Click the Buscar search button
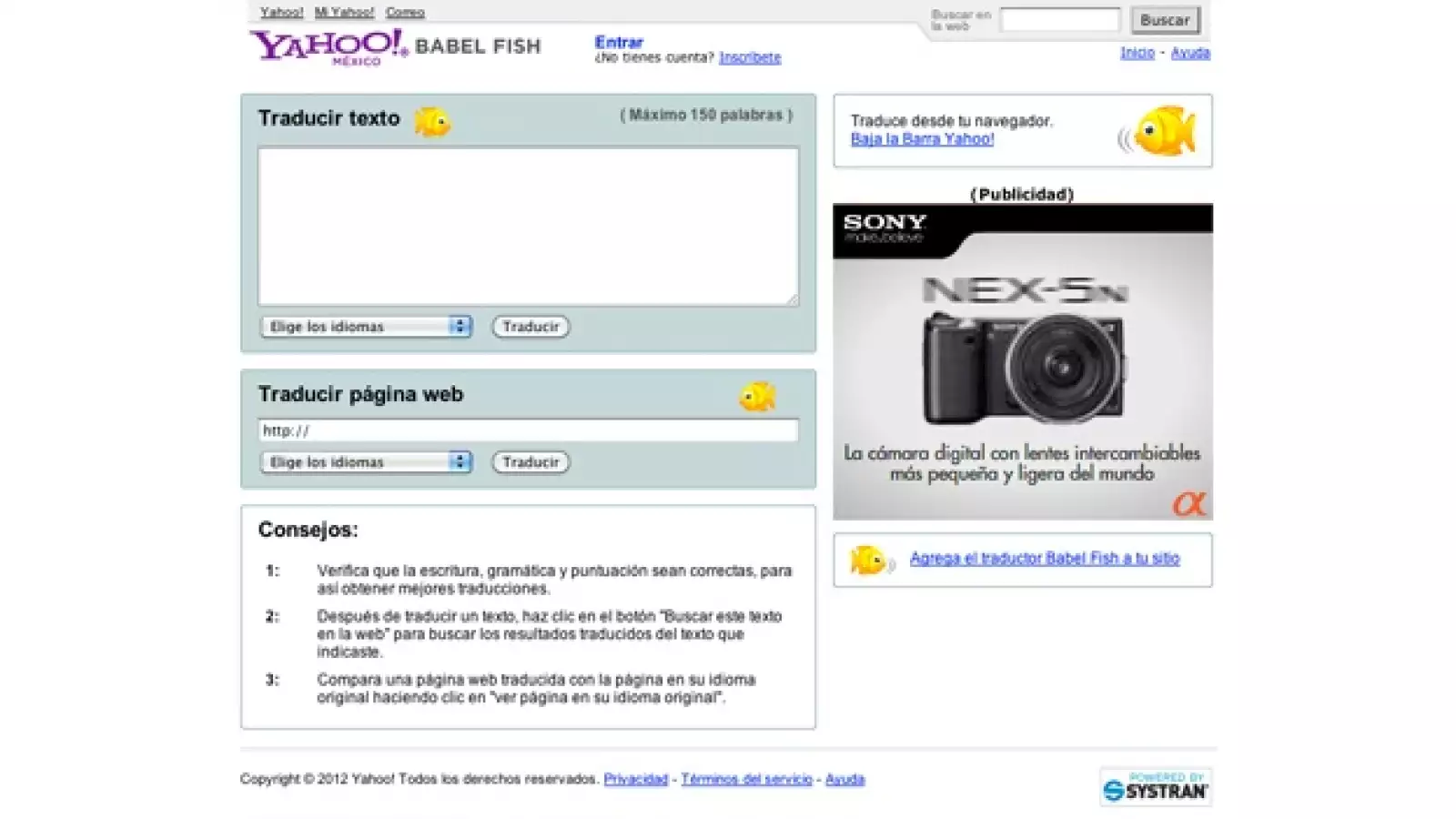This screenshot has width=1456, height=819. [1165, 19]
